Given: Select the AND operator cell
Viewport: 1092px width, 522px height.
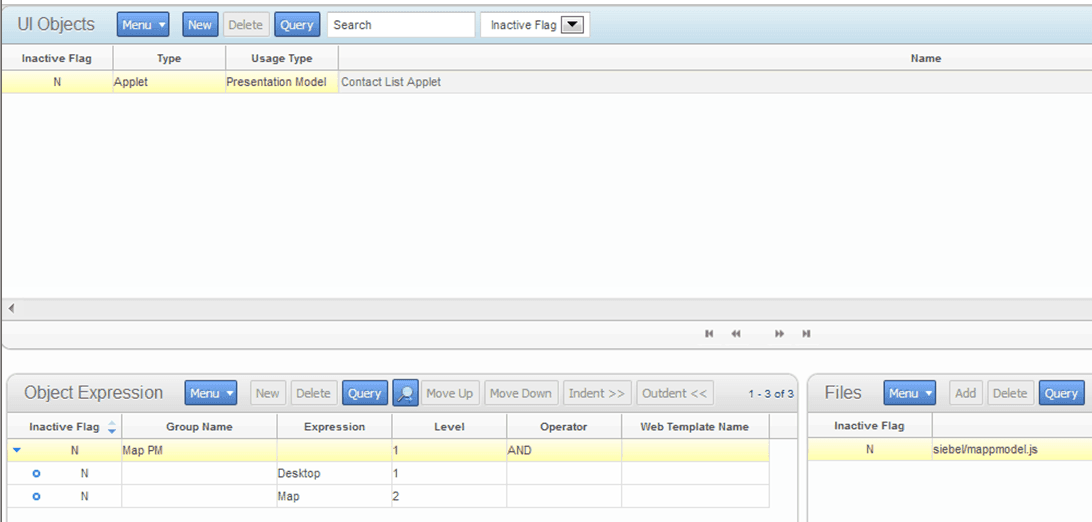Looking at the screenshot, I should tap(564, 450).
